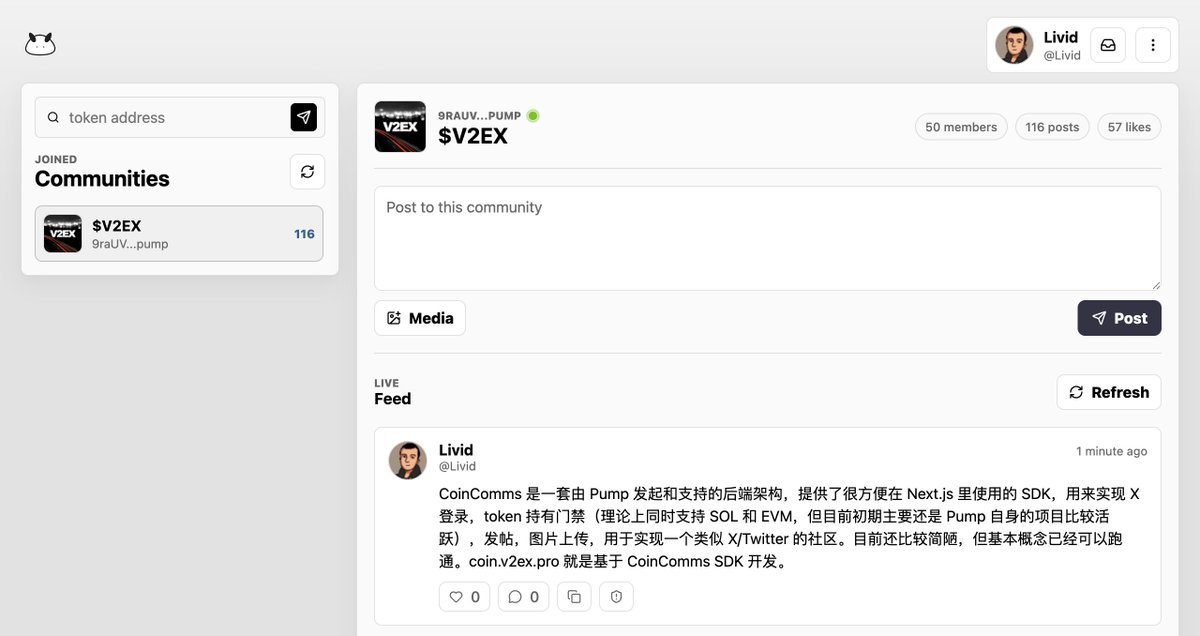
Task: Click Livid's avatar in the top-right header
Action: (x=1014, y=45)
